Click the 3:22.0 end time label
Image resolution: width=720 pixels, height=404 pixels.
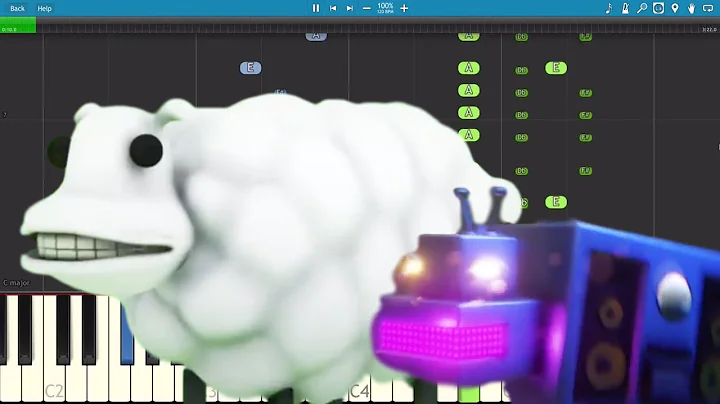709,29
